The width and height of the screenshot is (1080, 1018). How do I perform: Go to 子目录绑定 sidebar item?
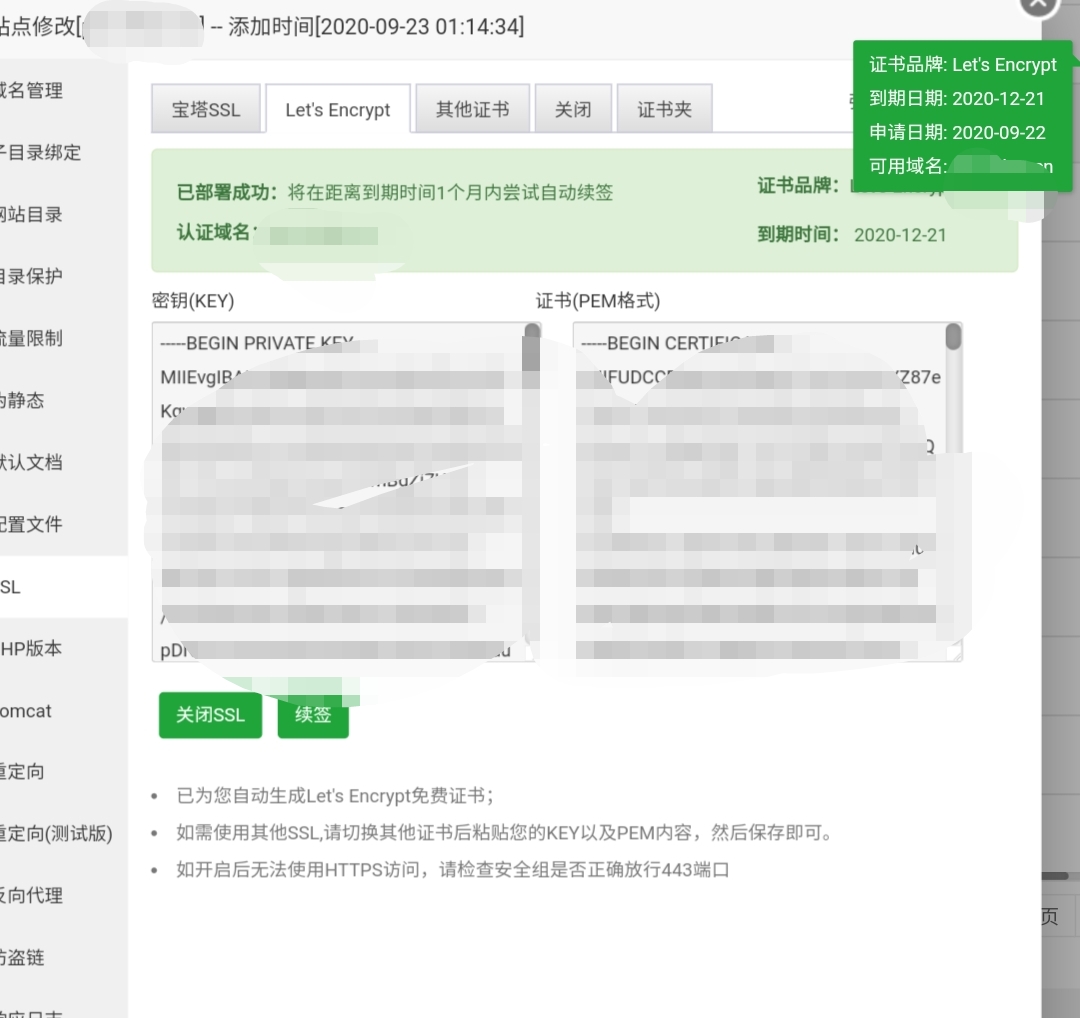pos(63,152)
